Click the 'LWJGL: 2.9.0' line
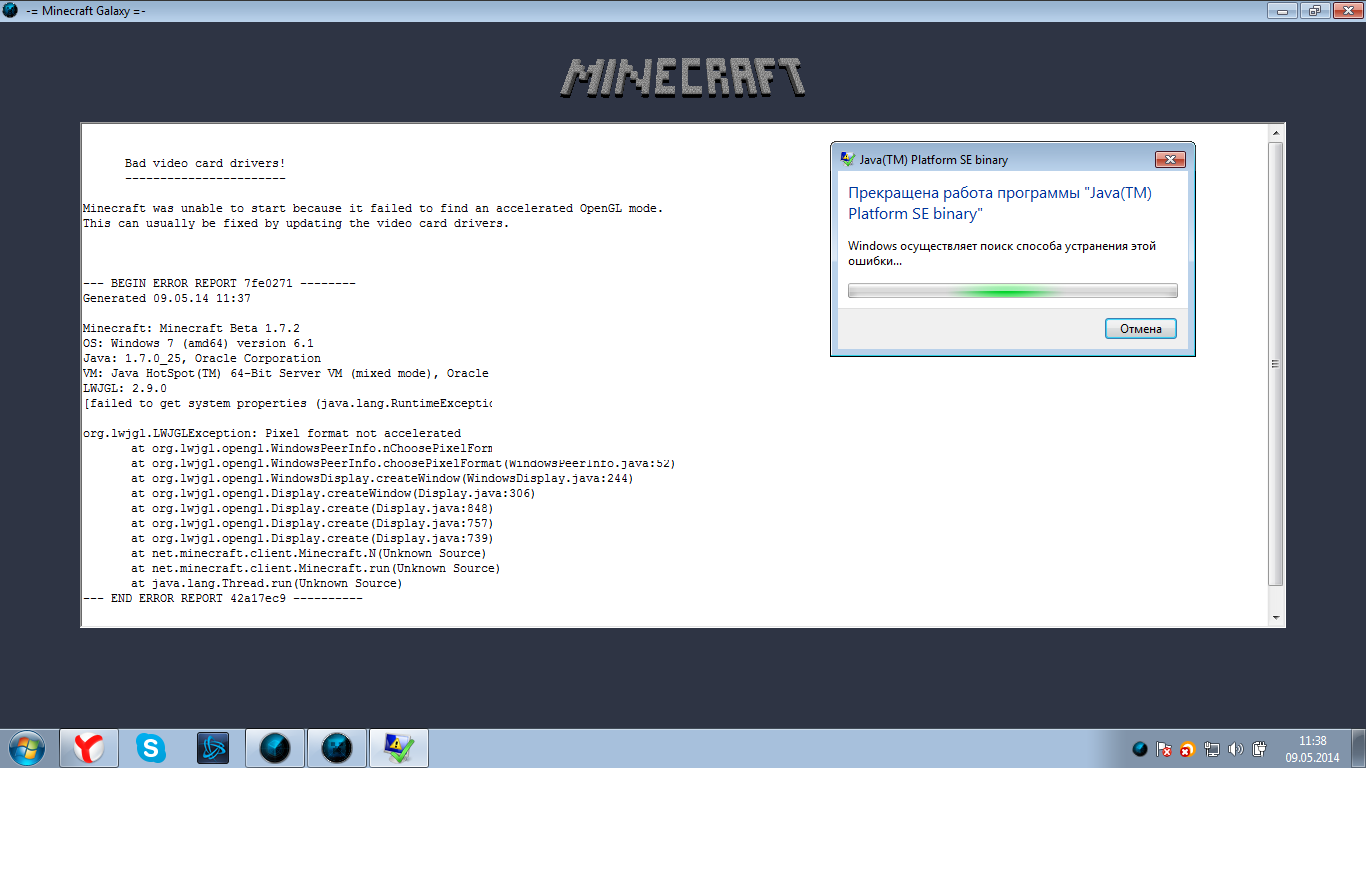Image resolution: width=1366 pixels, height=871 pixels. [125, 388]
